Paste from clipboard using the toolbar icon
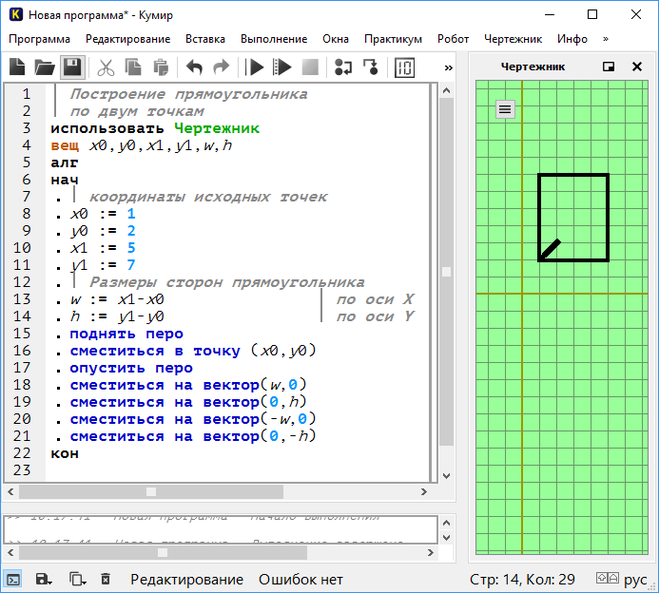The width and height of the screenshot is (659, 593). pyautogui.click(x=160, y=67)
